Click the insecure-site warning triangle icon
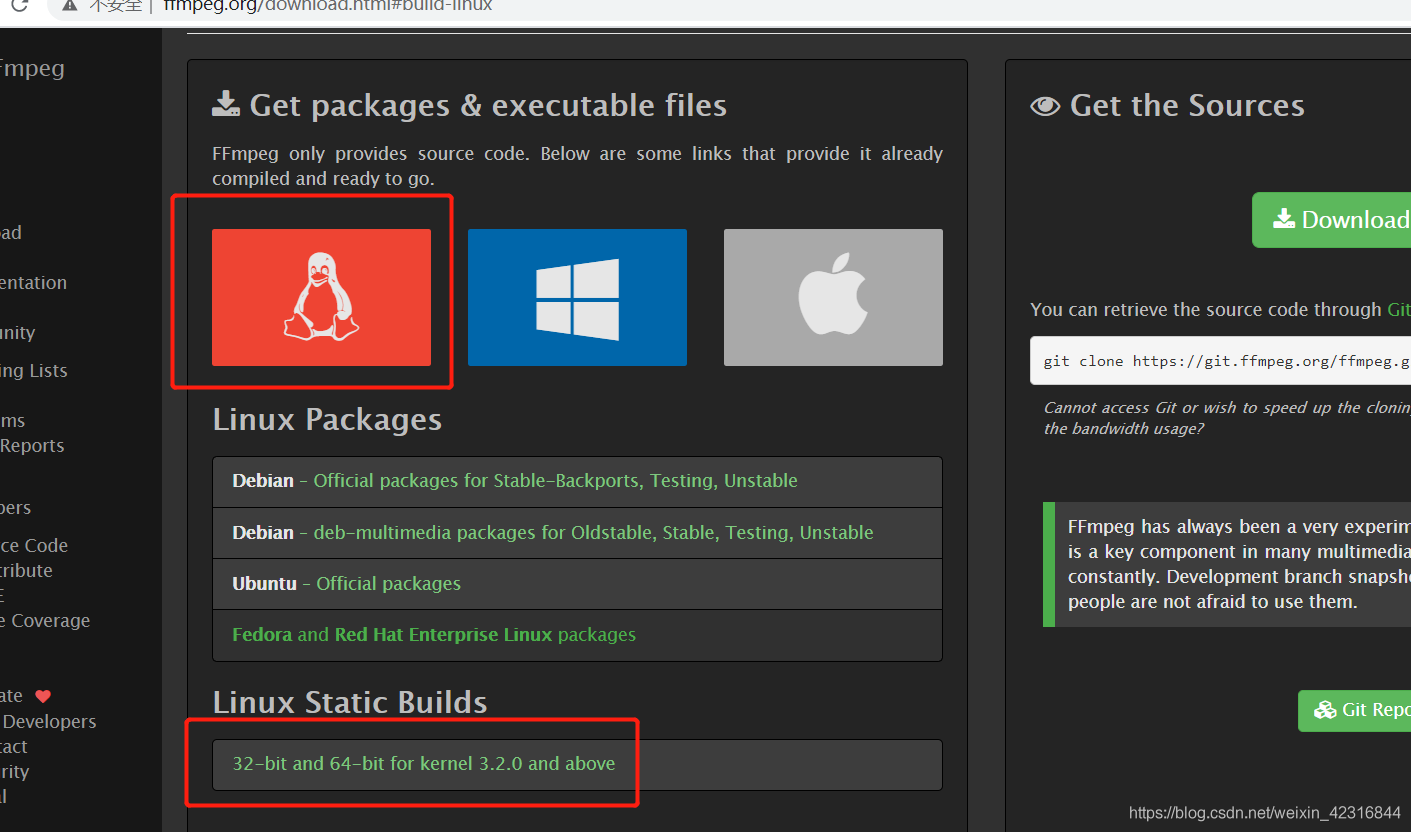The image size is (1411, 832). coord(69,5)
